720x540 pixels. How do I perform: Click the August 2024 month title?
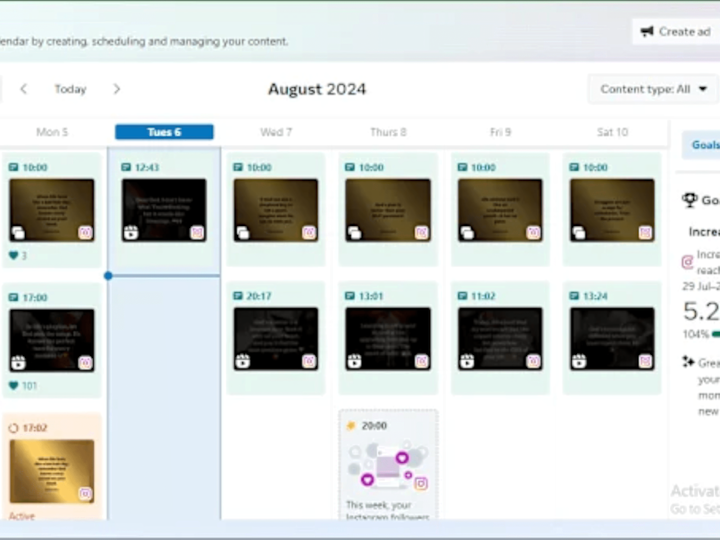[x=317, y=89]
